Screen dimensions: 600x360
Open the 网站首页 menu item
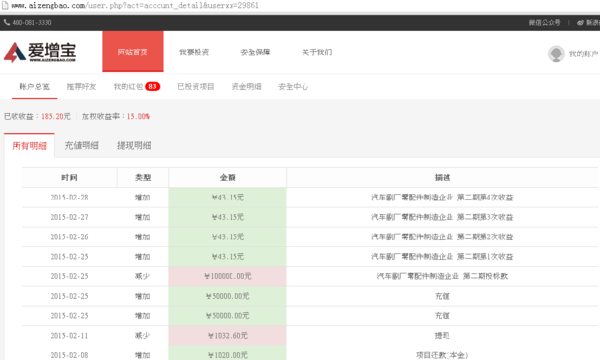(132, 52)
